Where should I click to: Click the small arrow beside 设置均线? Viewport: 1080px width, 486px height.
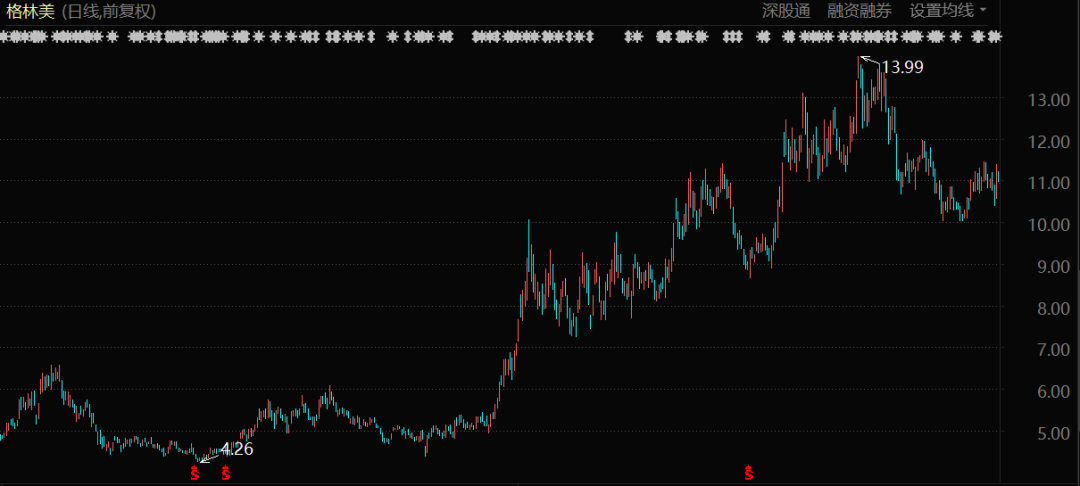click(x=983, y=11)
